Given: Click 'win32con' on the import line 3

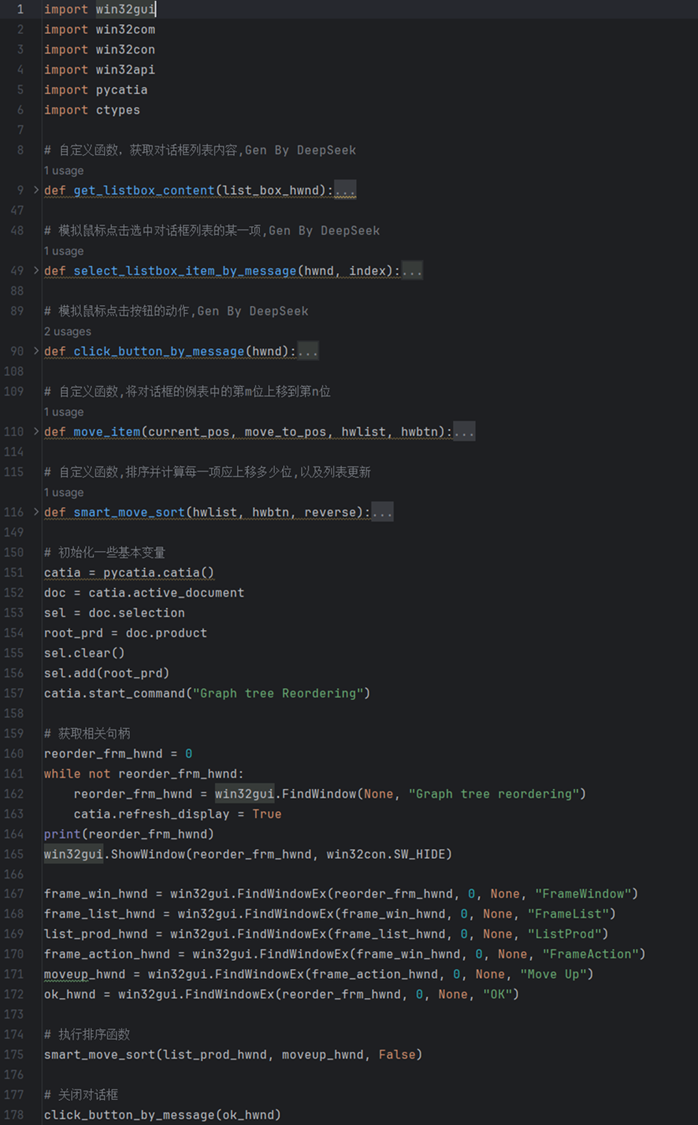Looking at the screenshot, I should coord(126,50).
